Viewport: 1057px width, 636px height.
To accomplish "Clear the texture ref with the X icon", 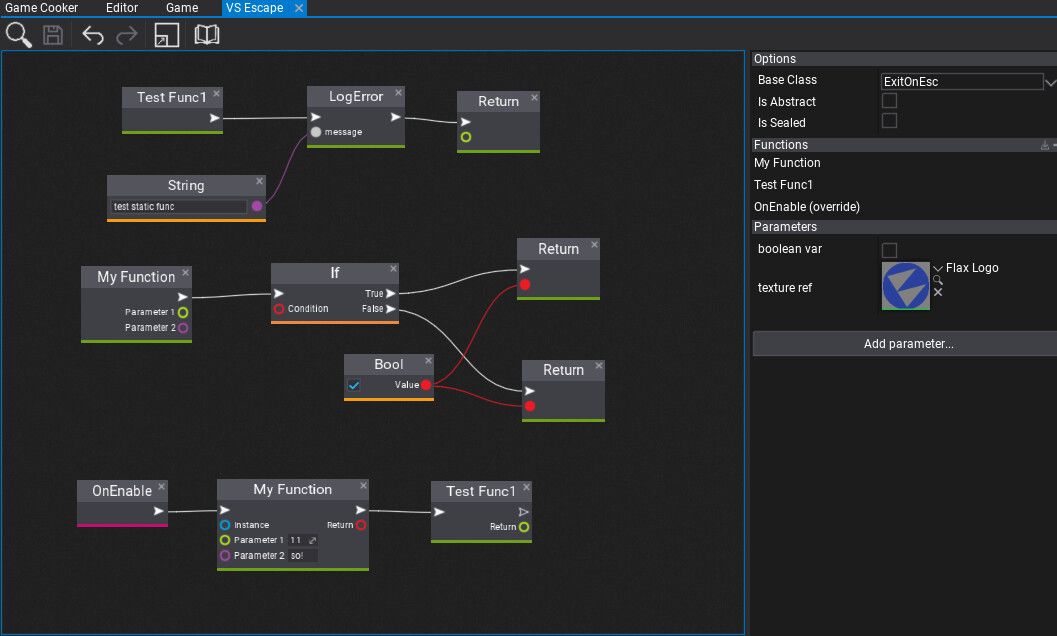I will click(938, 293).
